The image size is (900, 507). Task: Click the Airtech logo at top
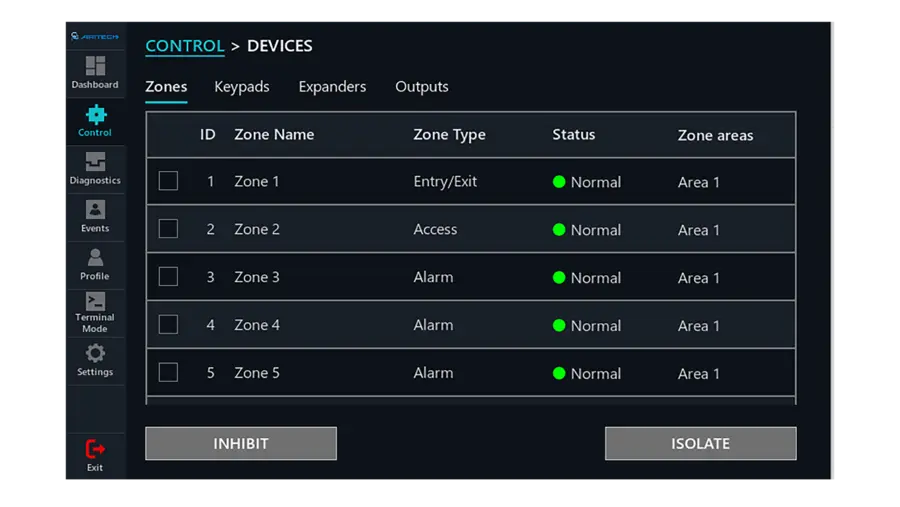(95, 37)
